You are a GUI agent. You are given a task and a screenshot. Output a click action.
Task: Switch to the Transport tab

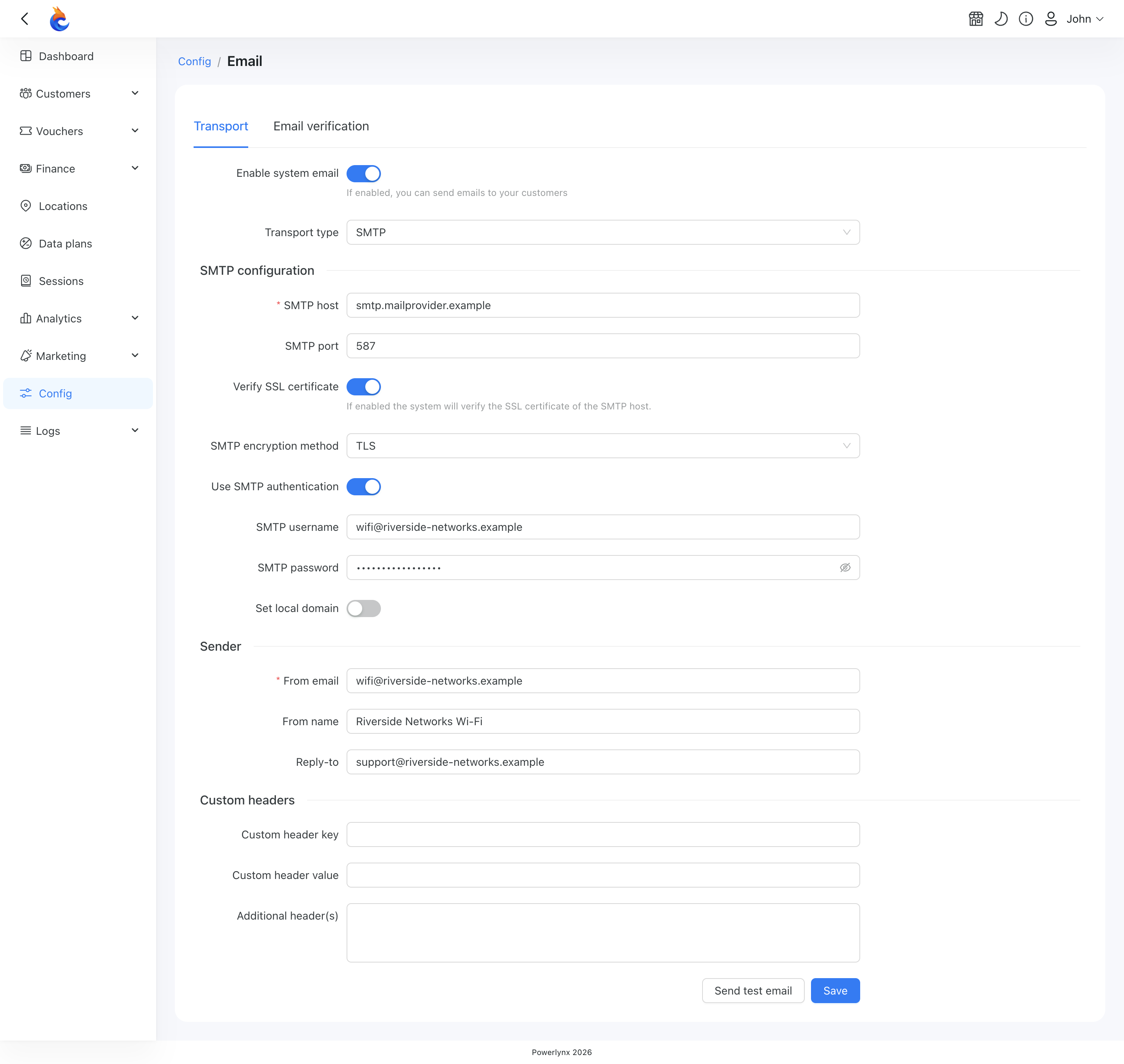click(221, 126)
